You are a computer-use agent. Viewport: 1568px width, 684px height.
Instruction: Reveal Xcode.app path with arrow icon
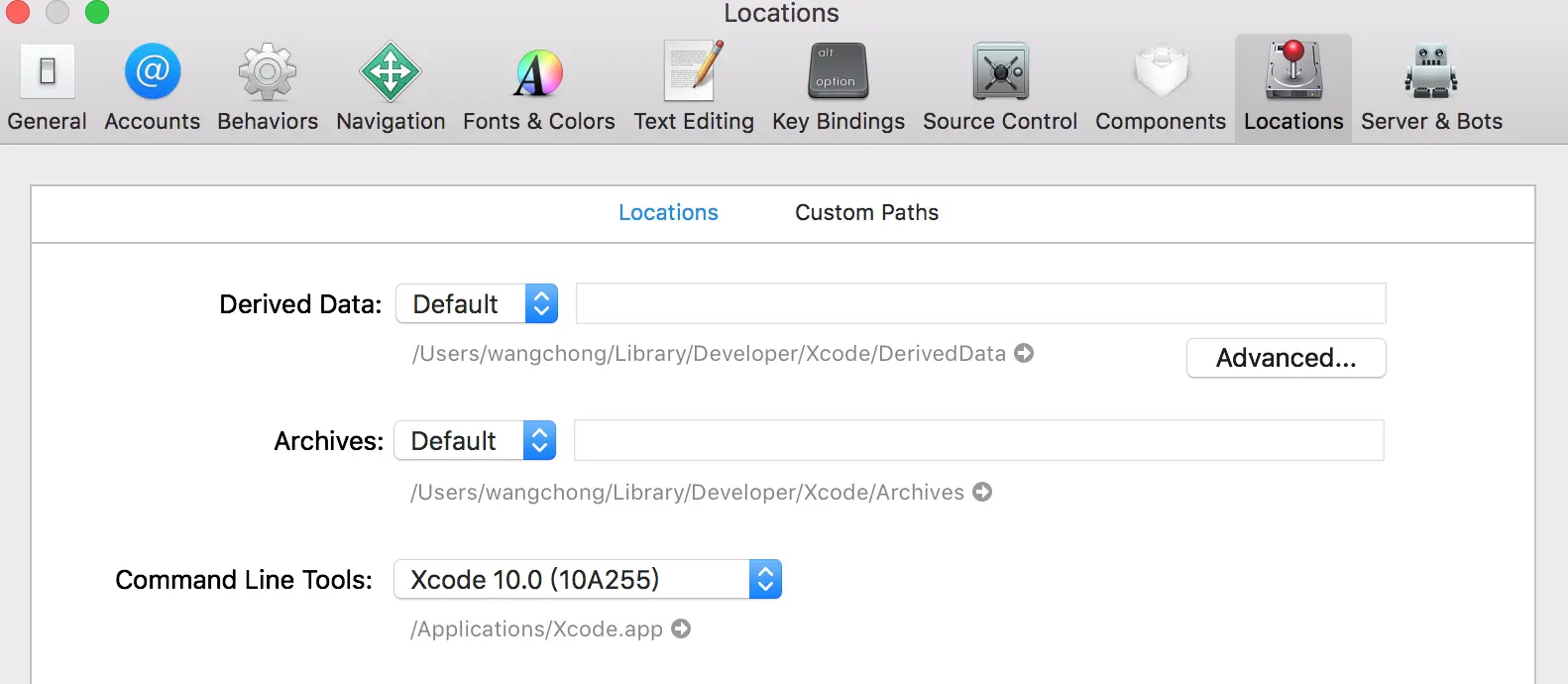[x=681, y=628]
